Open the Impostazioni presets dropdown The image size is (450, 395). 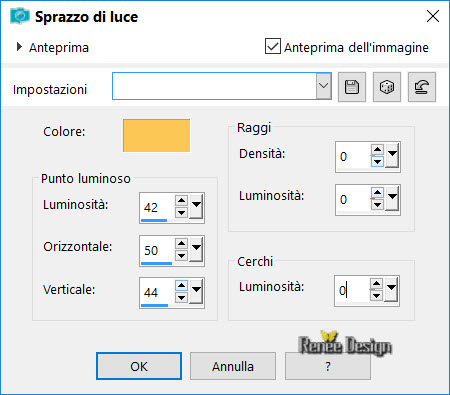coord(323,86)
